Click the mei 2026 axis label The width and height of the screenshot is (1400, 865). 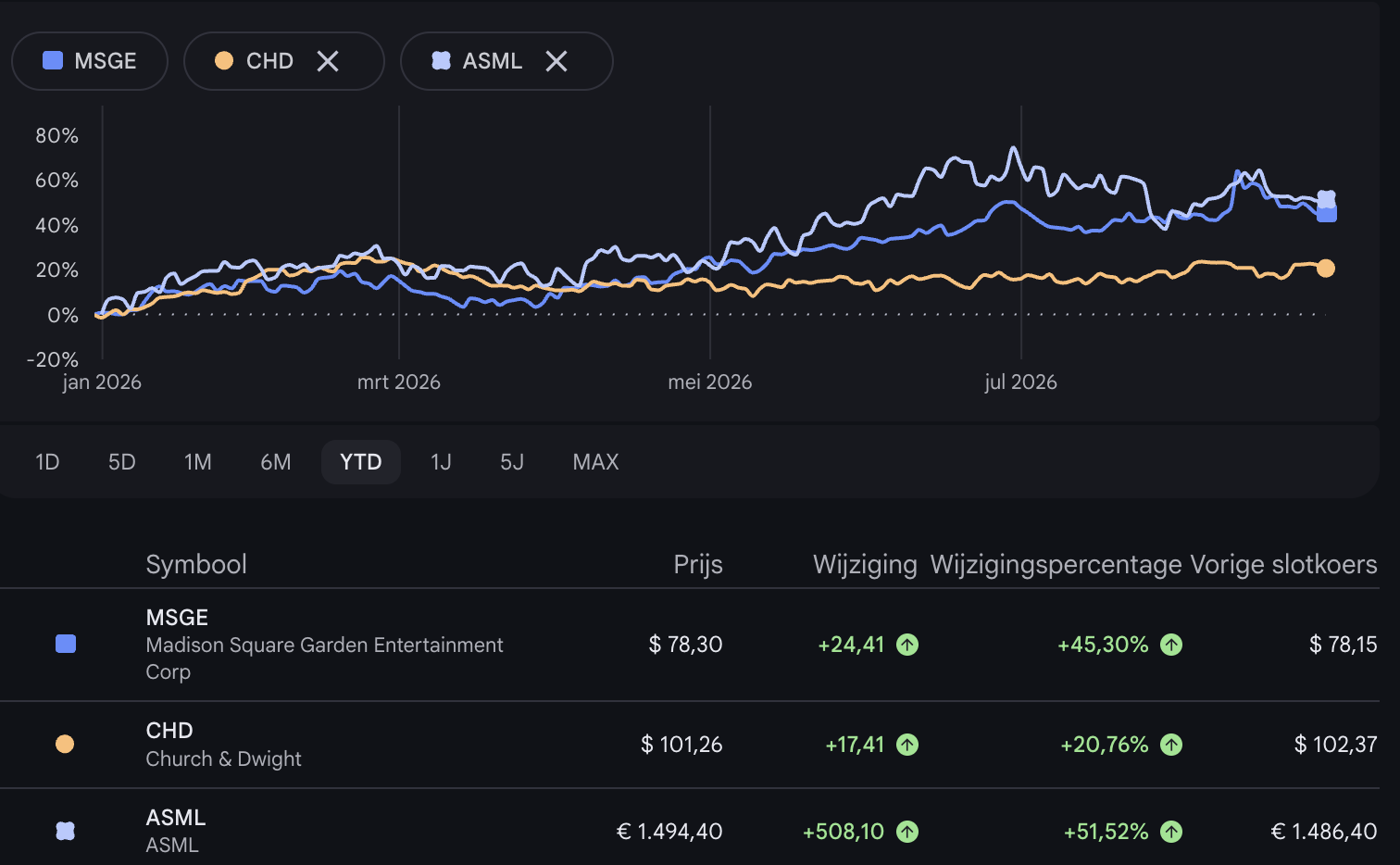click(x=710, y=382)
